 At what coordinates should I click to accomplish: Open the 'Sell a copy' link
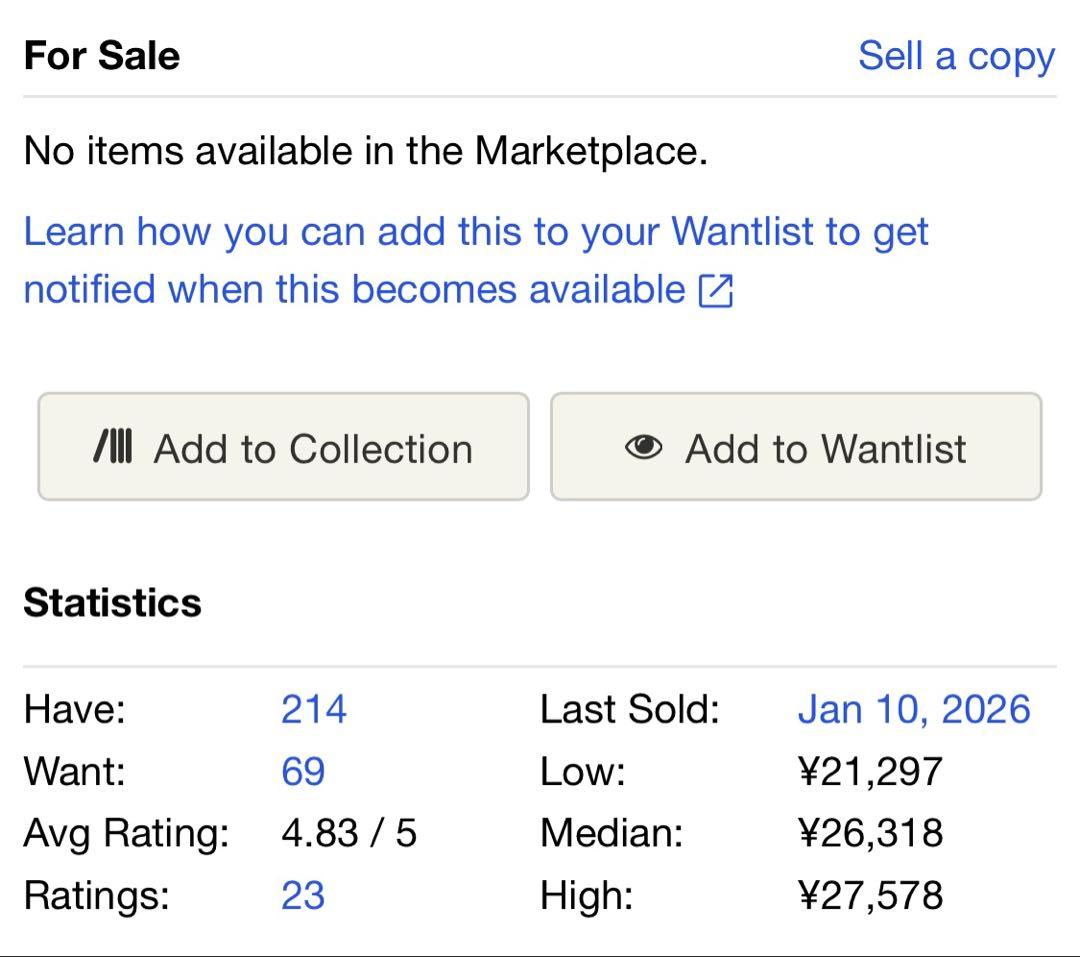click(x=956, y=56)
